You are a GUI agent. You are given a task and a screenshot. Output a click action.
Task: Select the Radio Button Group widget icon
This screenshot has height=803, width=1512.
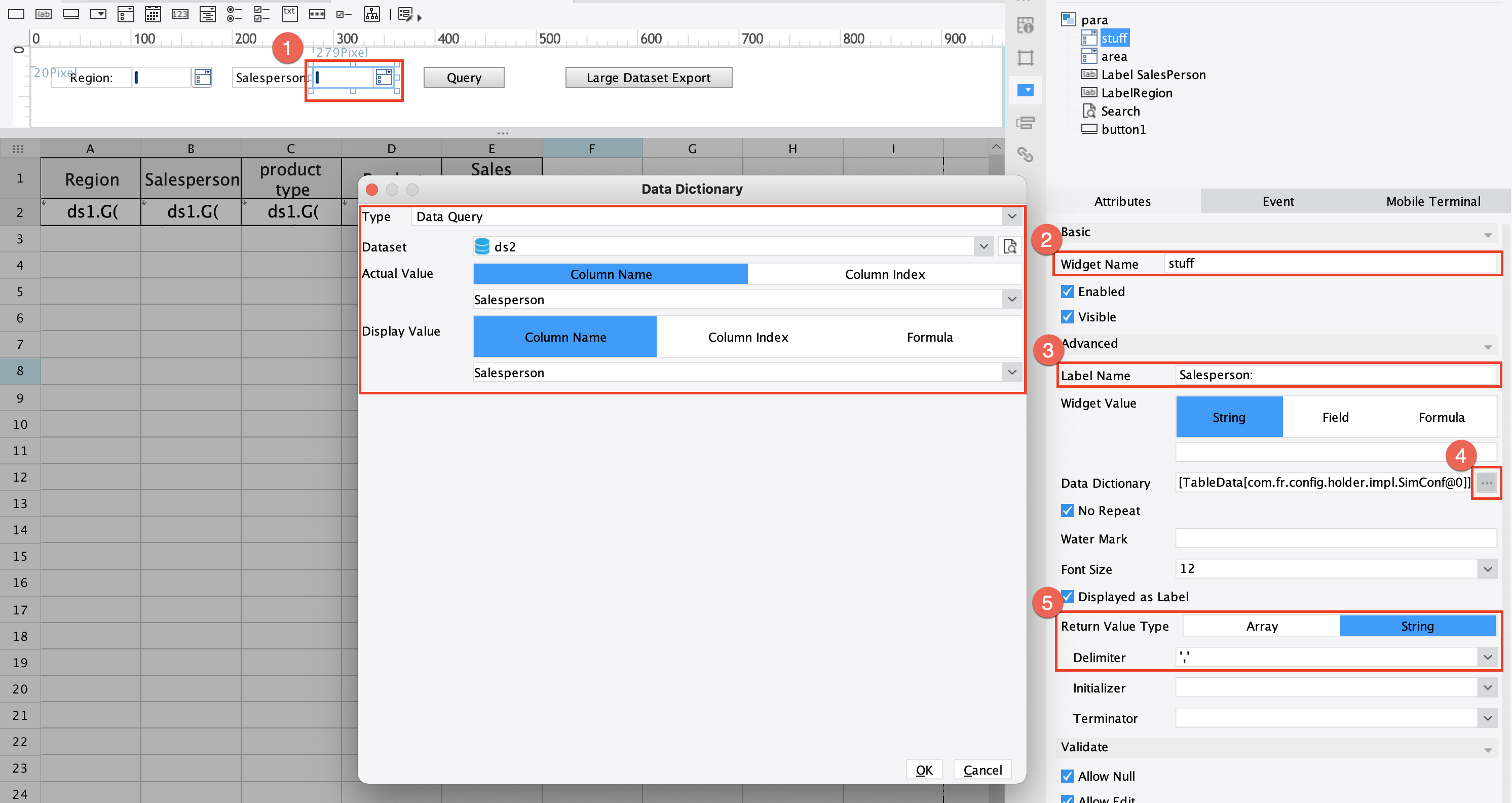[235, 14]
